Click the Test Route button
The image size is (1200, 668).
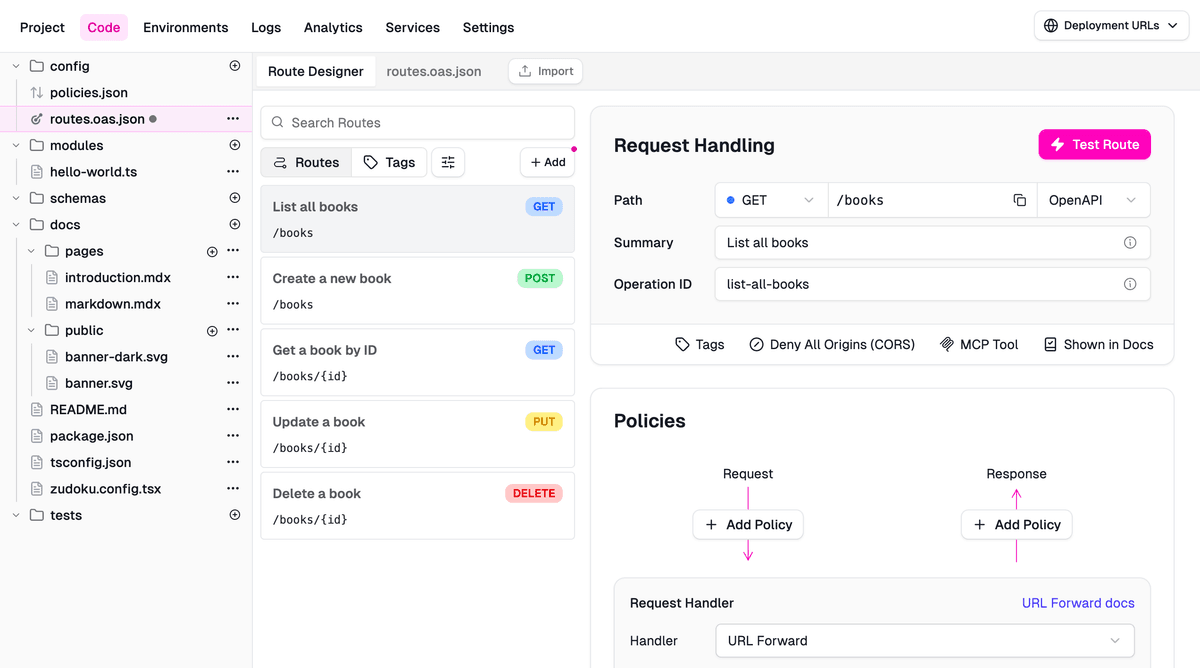[x=1094, y=144]
